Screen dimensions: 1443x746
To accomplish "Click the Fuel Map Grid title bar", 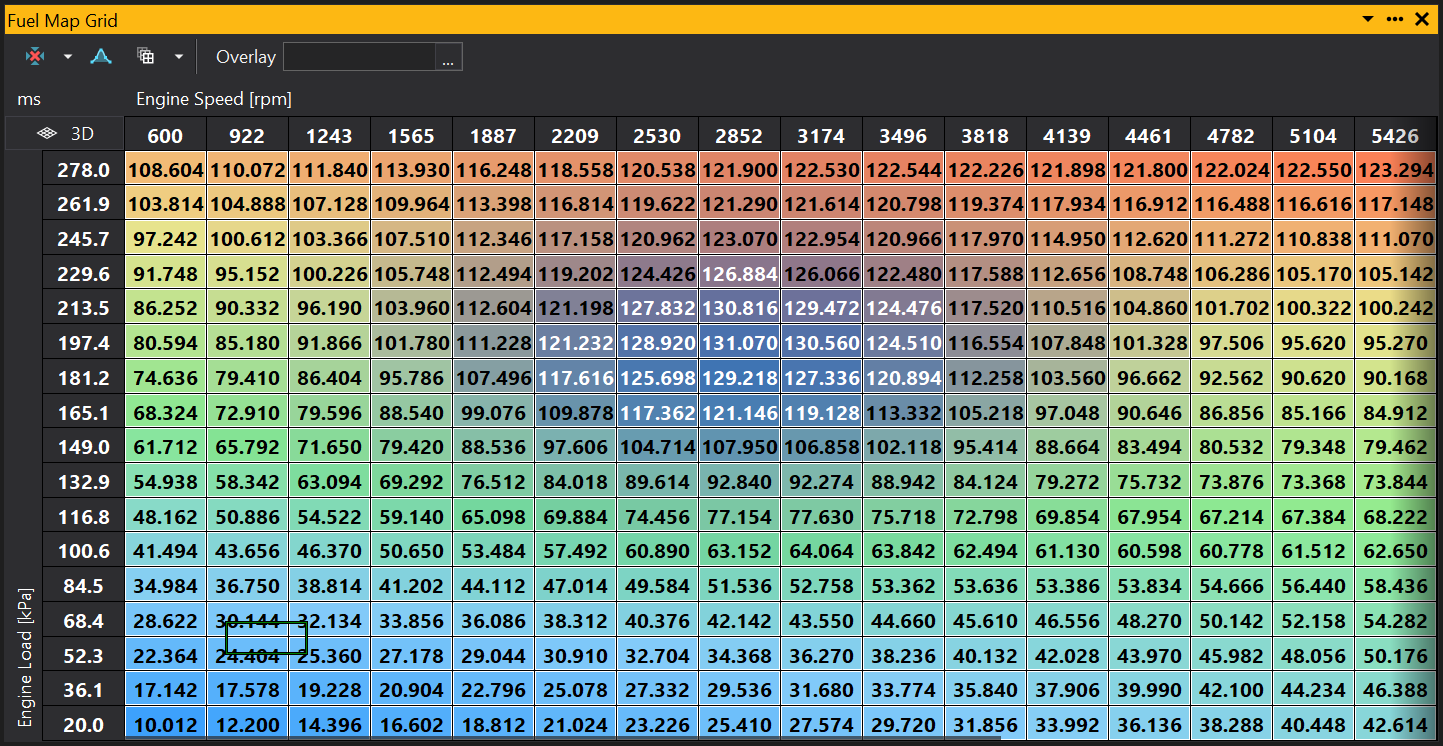I will (x=600, y=19).
